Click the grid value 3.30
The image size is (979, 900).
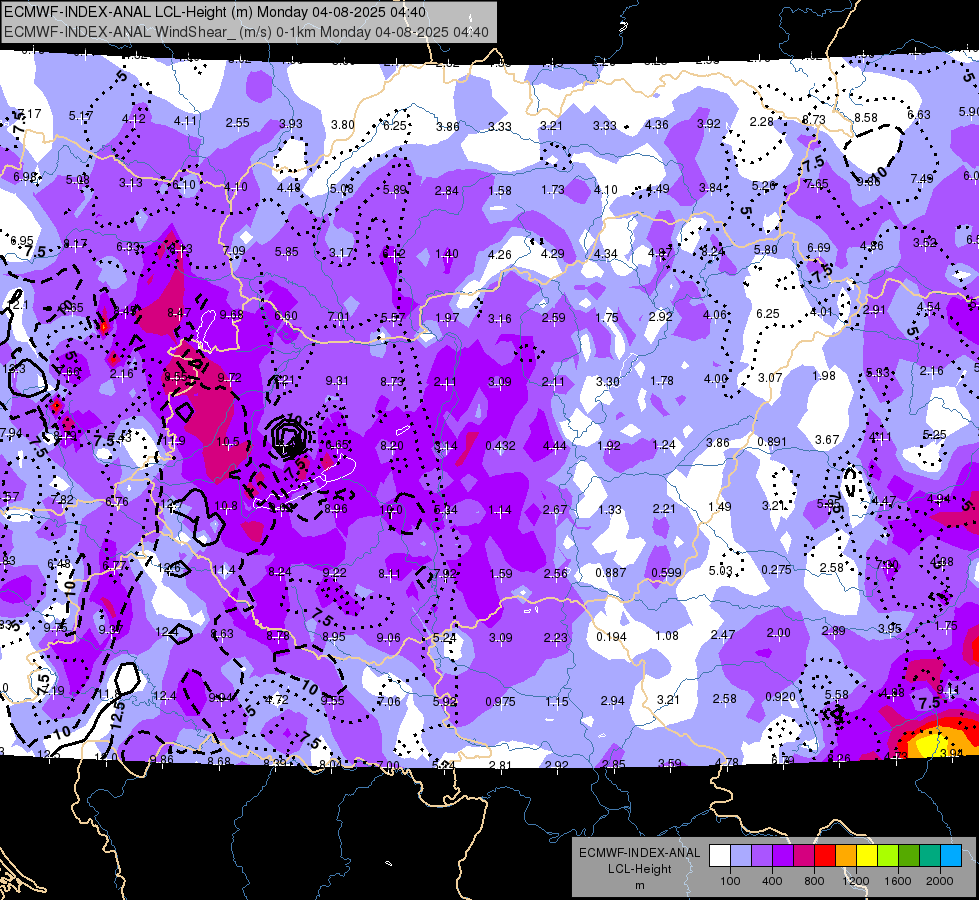pos(608,381)
